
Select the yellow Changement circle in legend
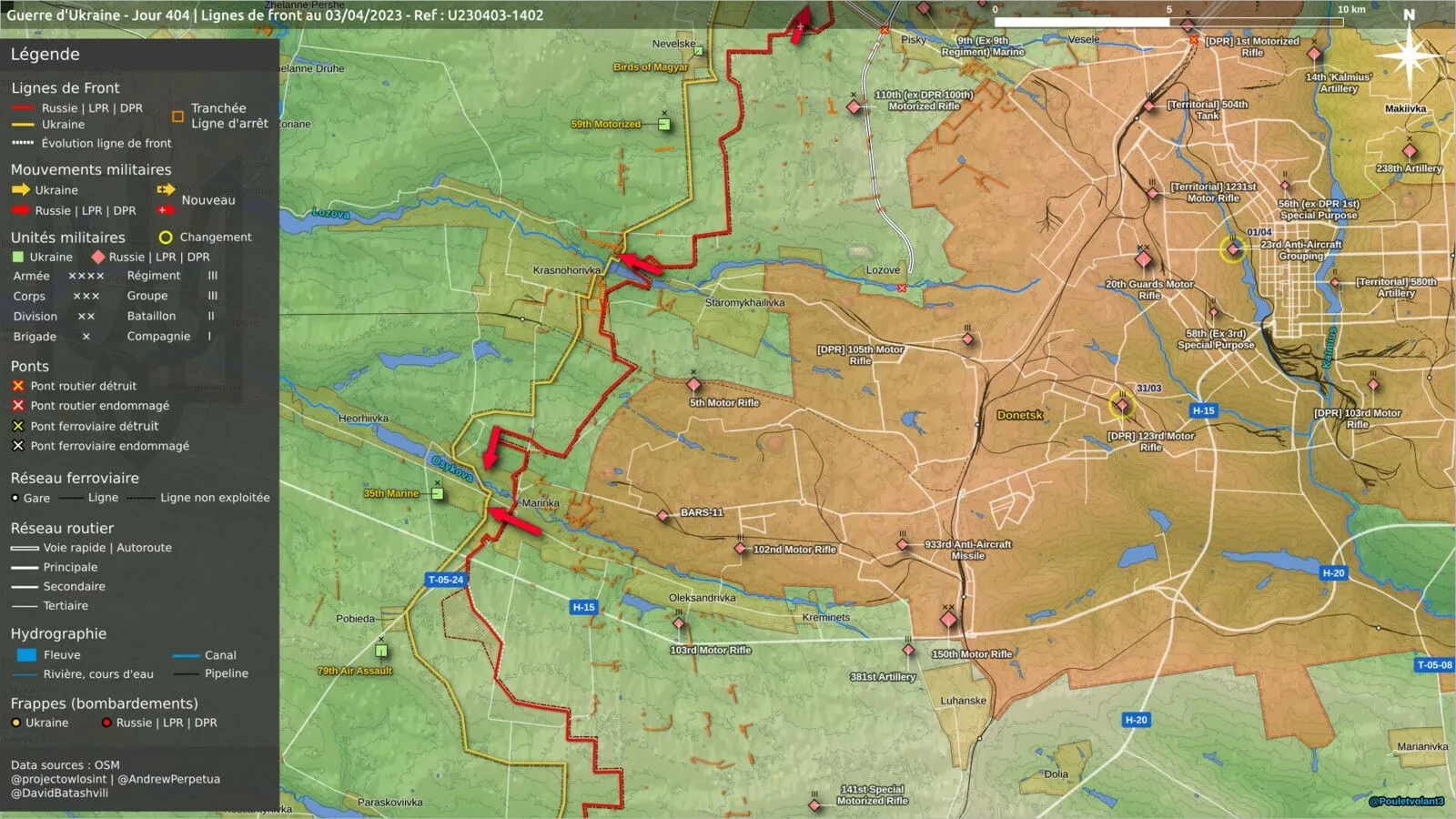pos(166,238)
